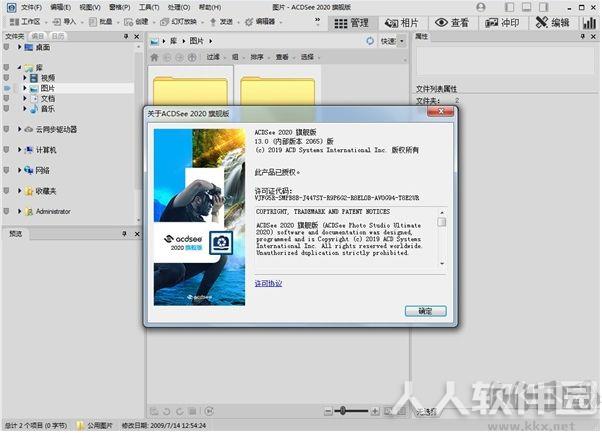Viewport: 602px width, 433px height.
Task: Open the 排序 sort dropdown
Action: (x=259, y=57)
